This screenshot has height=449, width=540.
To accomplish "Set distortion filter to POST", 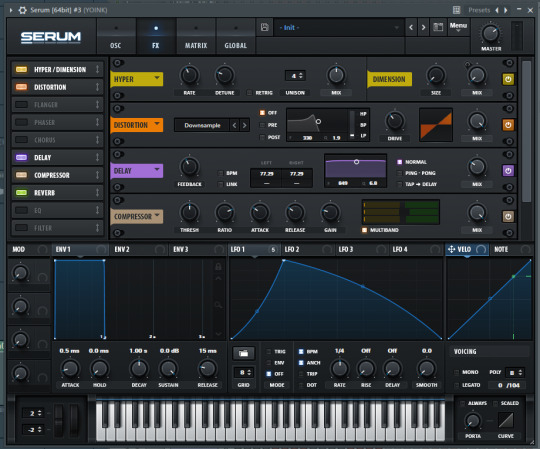I will (x=262, y=137).
